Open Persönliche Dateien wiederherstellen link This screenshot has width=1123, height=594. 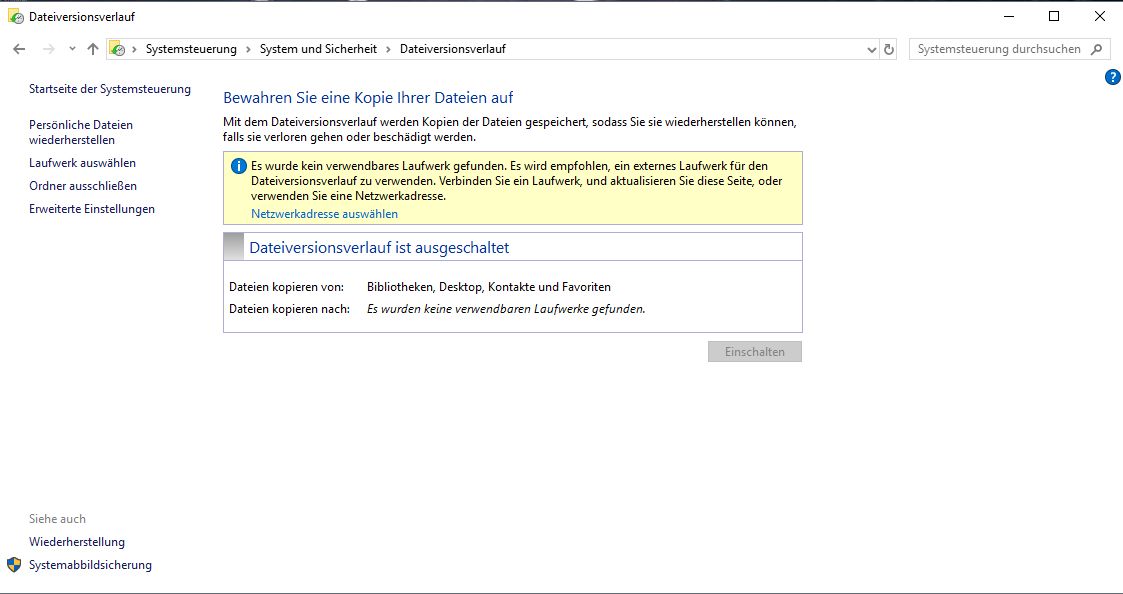pyautogui.click(x=81, y=132)
